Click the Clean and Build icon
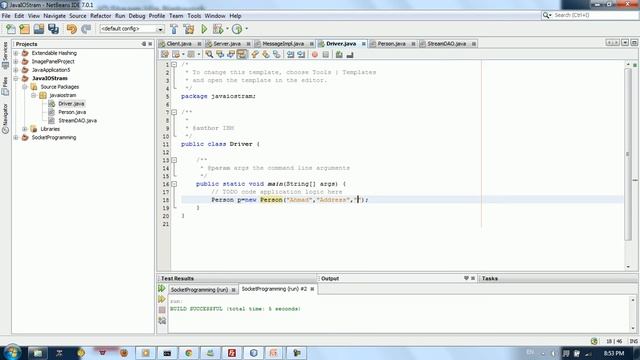 189,29
